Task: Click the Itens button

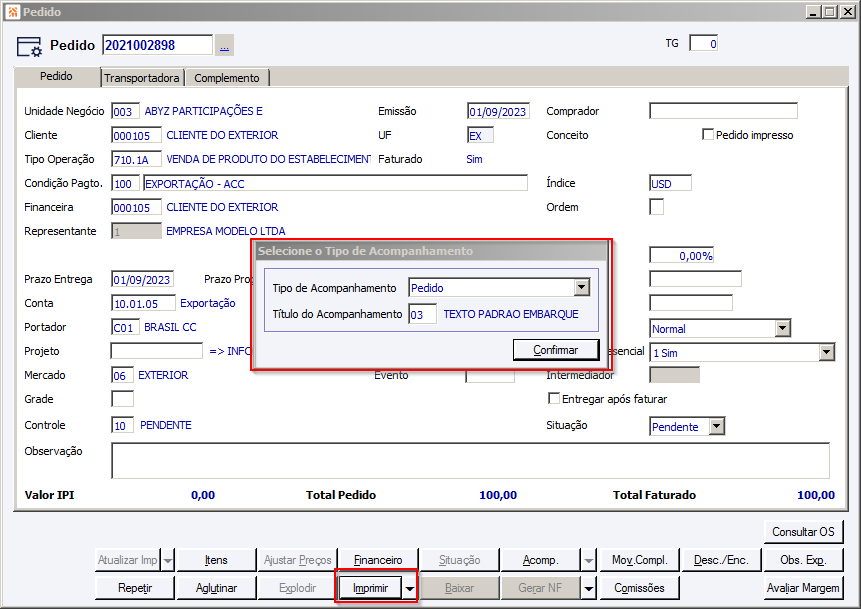Action: pos(216,560)
